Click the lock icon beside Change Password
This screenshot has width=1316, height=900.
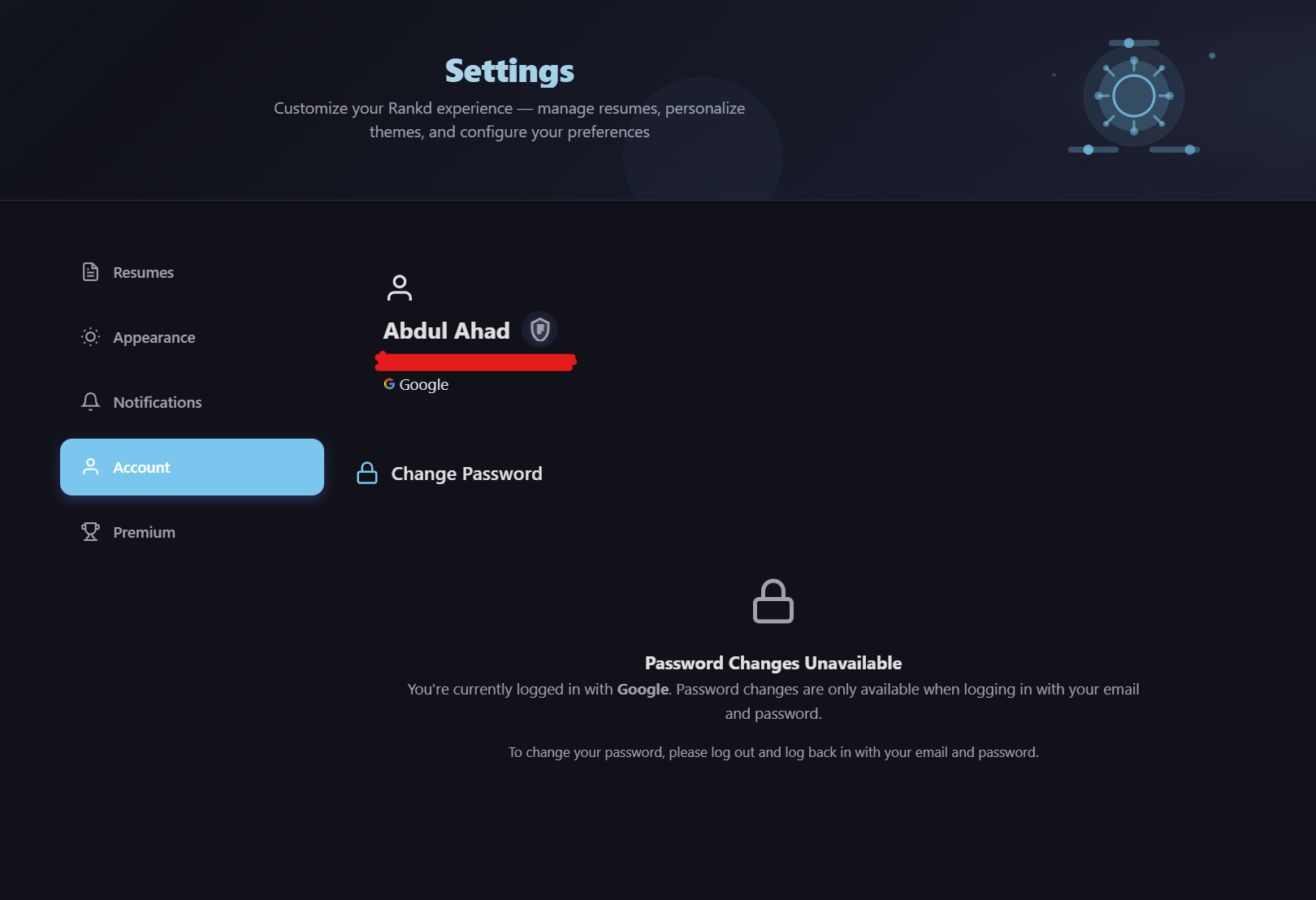point(367,473)
